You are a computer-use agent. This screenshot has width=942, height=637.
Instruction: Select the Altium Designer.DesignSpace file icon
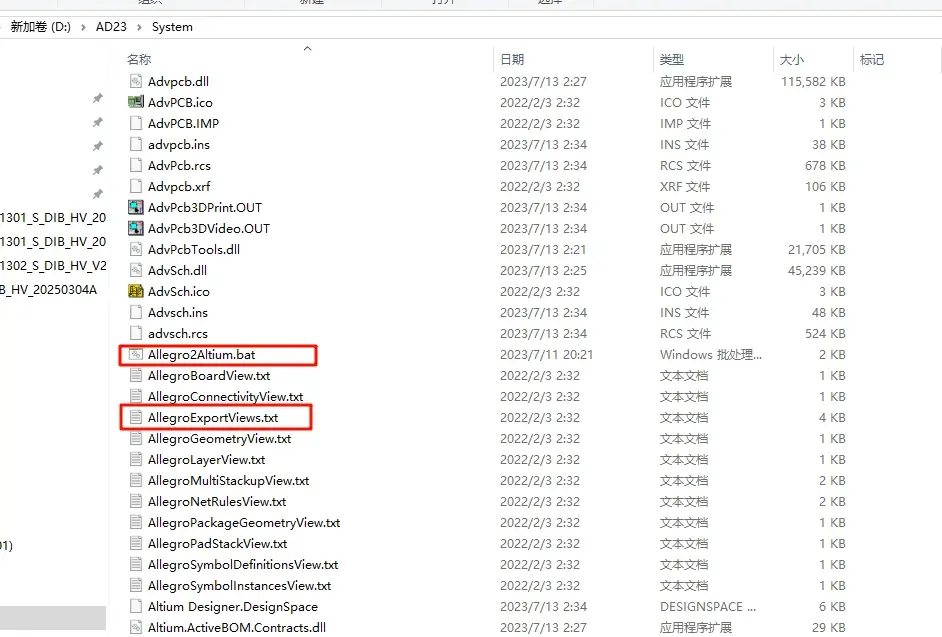(136, 606)
